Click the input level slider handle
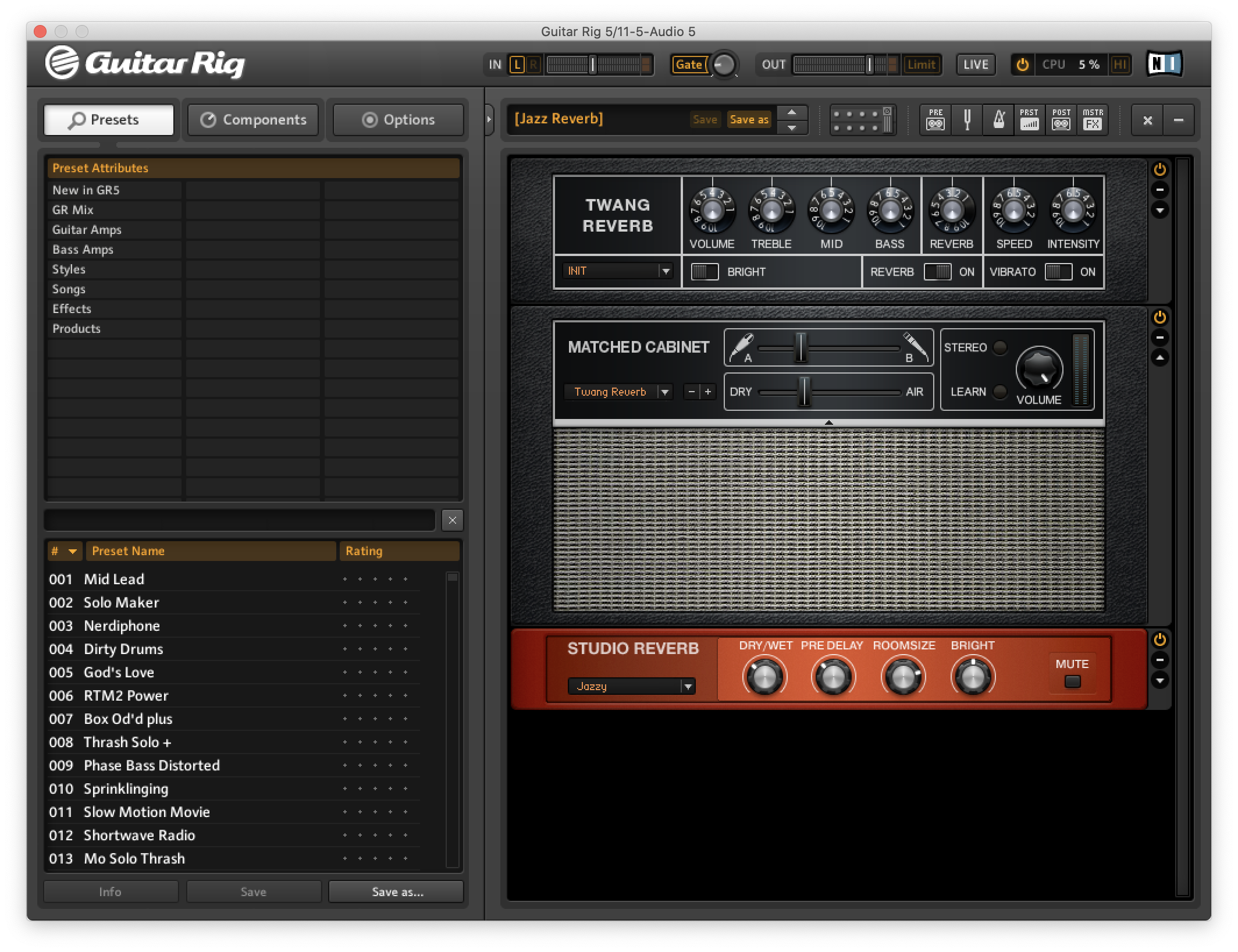Screen dimensions: 1238x952 tap(592, 65)
